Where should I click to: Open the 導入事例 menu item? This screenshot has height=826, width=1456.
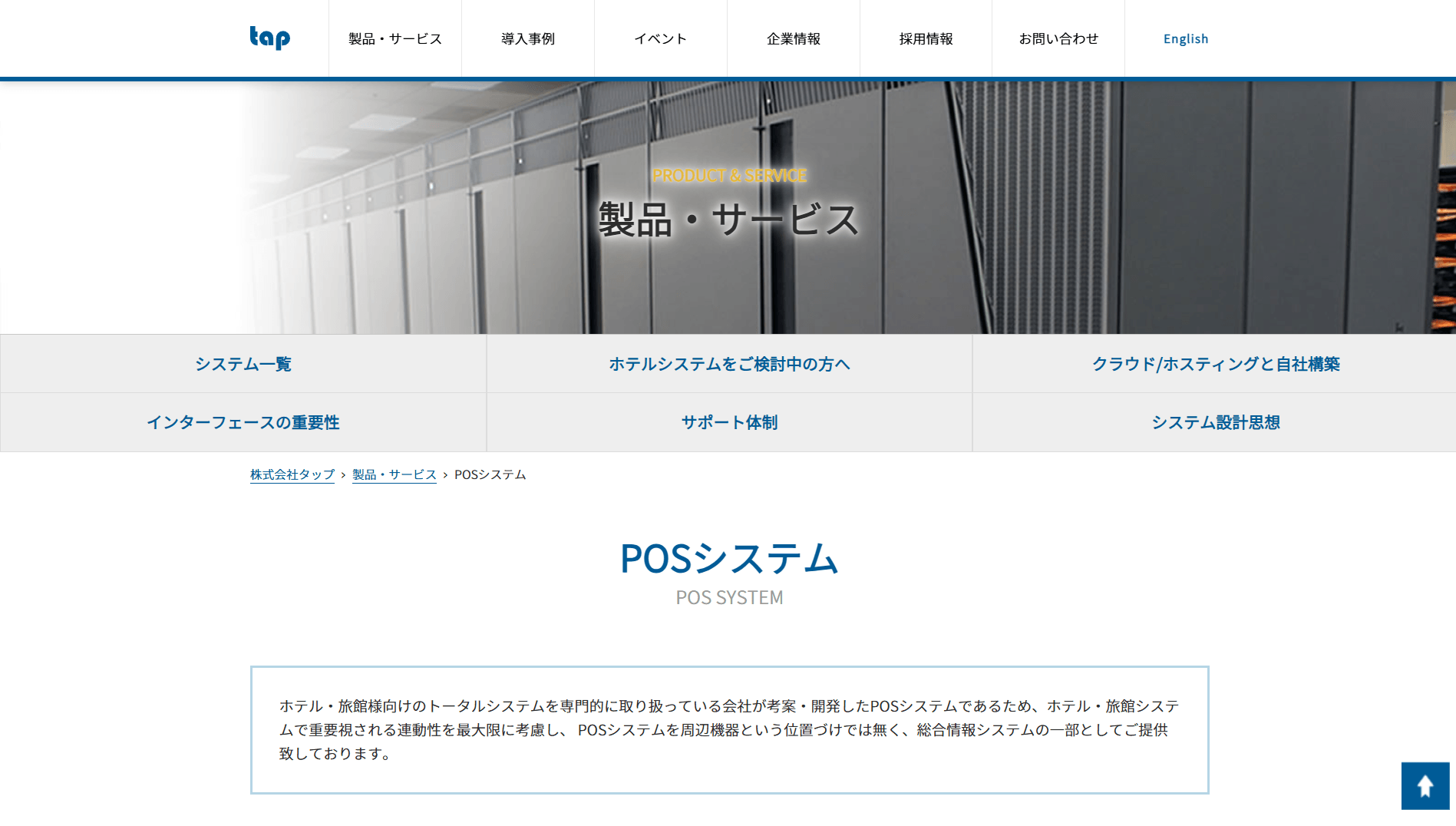[x=528, y=39]
